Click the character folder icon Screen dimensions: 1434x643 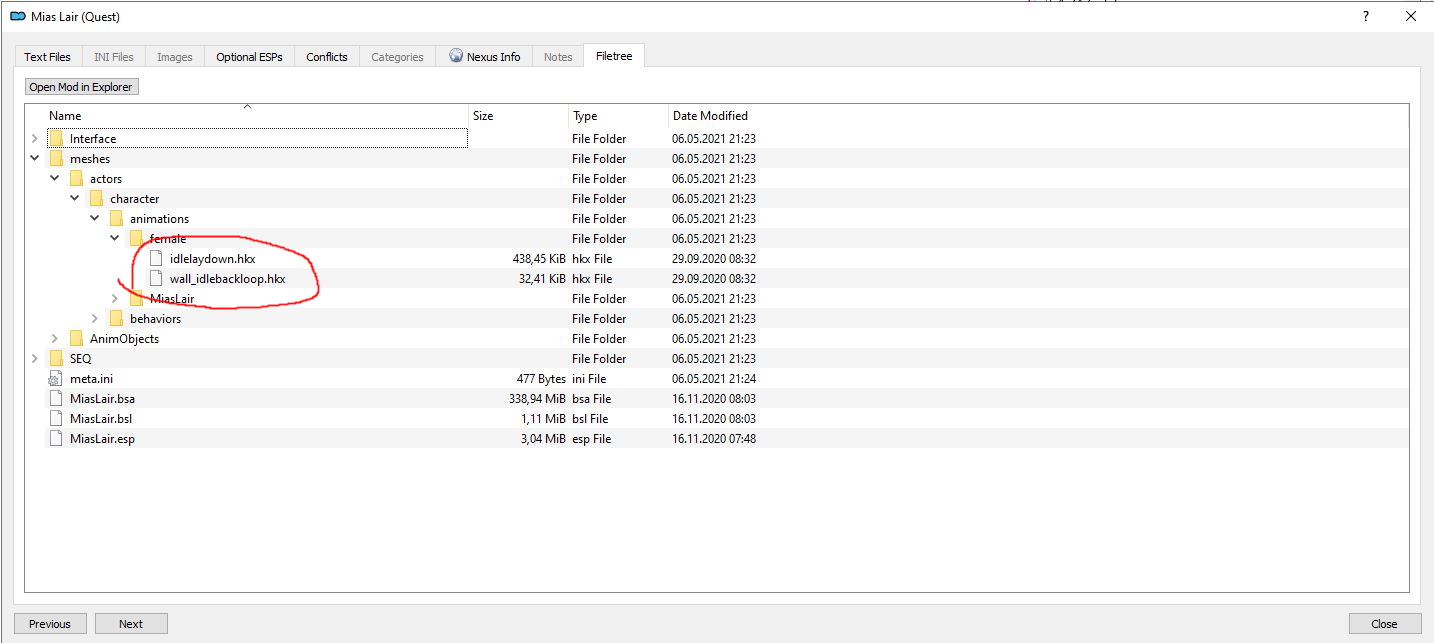pyautogui.click(x=96, y=199)
